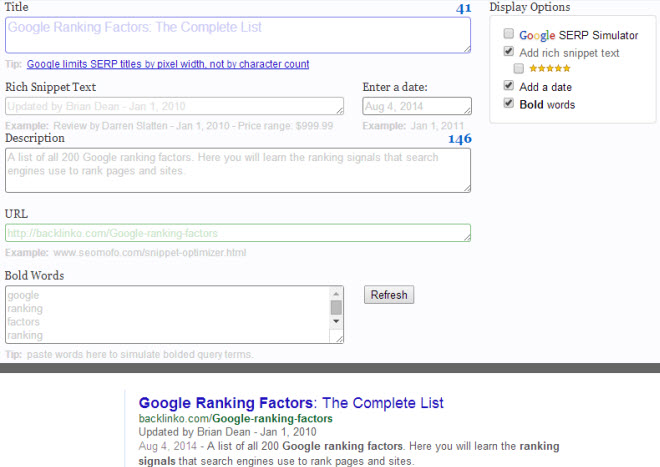Click the Enter a date field
Viewport: 660px width, 467px height.
[417, 106]
